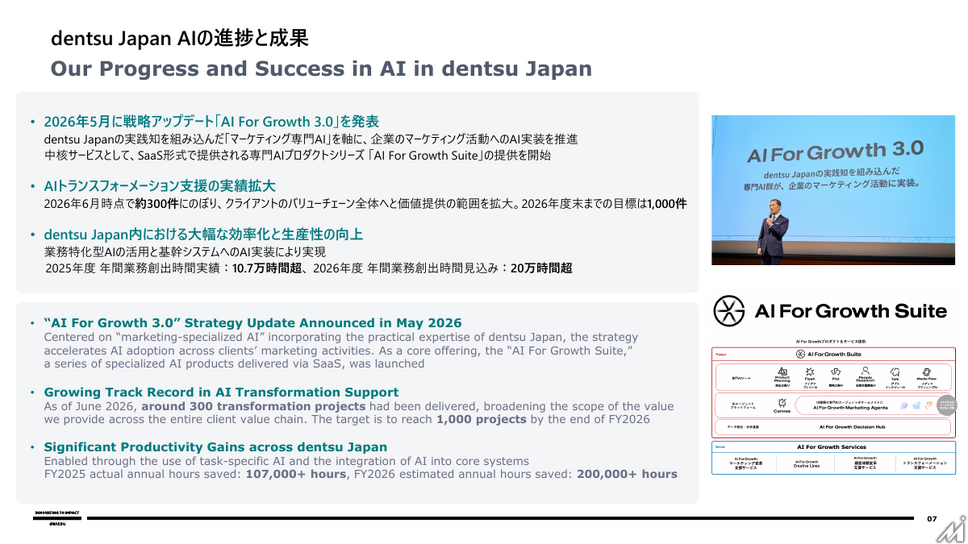Click "“AI For Growth 3.0” Strategy Update Announced in May 2026"
Viewport: 968px width, 544px height.
(x=252, y=323)
